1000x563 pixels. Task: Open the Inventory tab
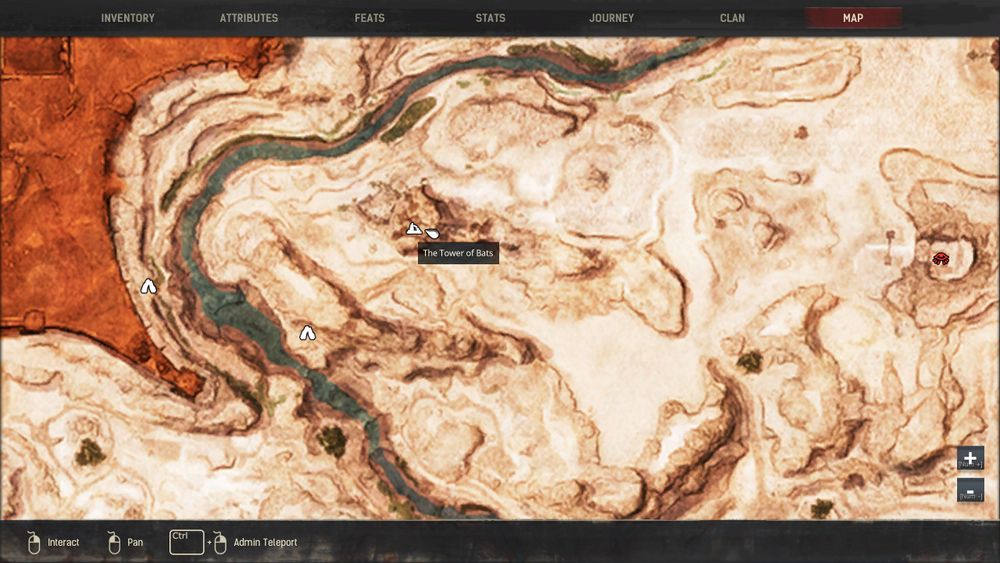pos(127,18)
